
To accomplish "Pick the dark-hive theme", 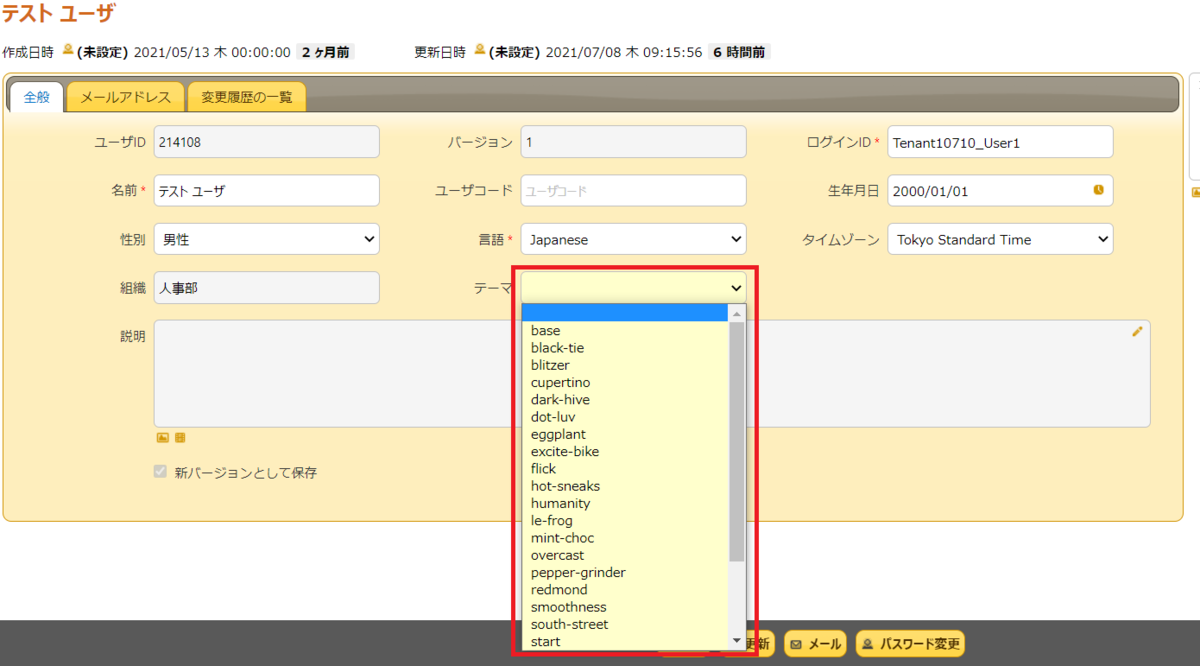I will (x=626, y=399).
